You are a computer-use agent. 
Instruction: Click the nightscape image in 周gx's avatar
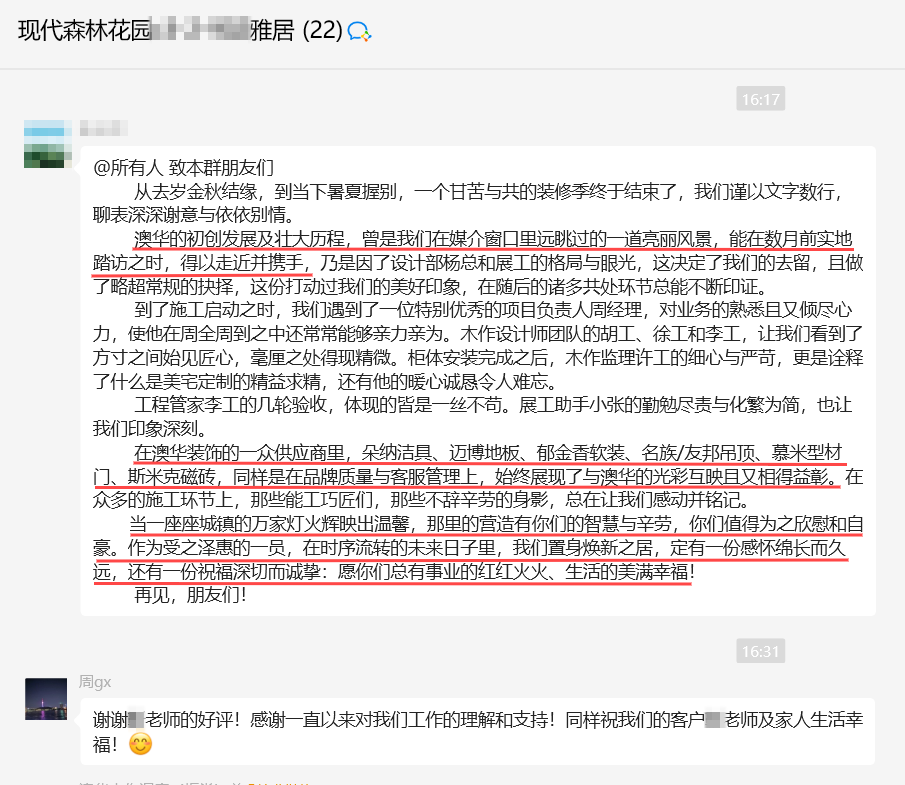(x=44, y=700)
